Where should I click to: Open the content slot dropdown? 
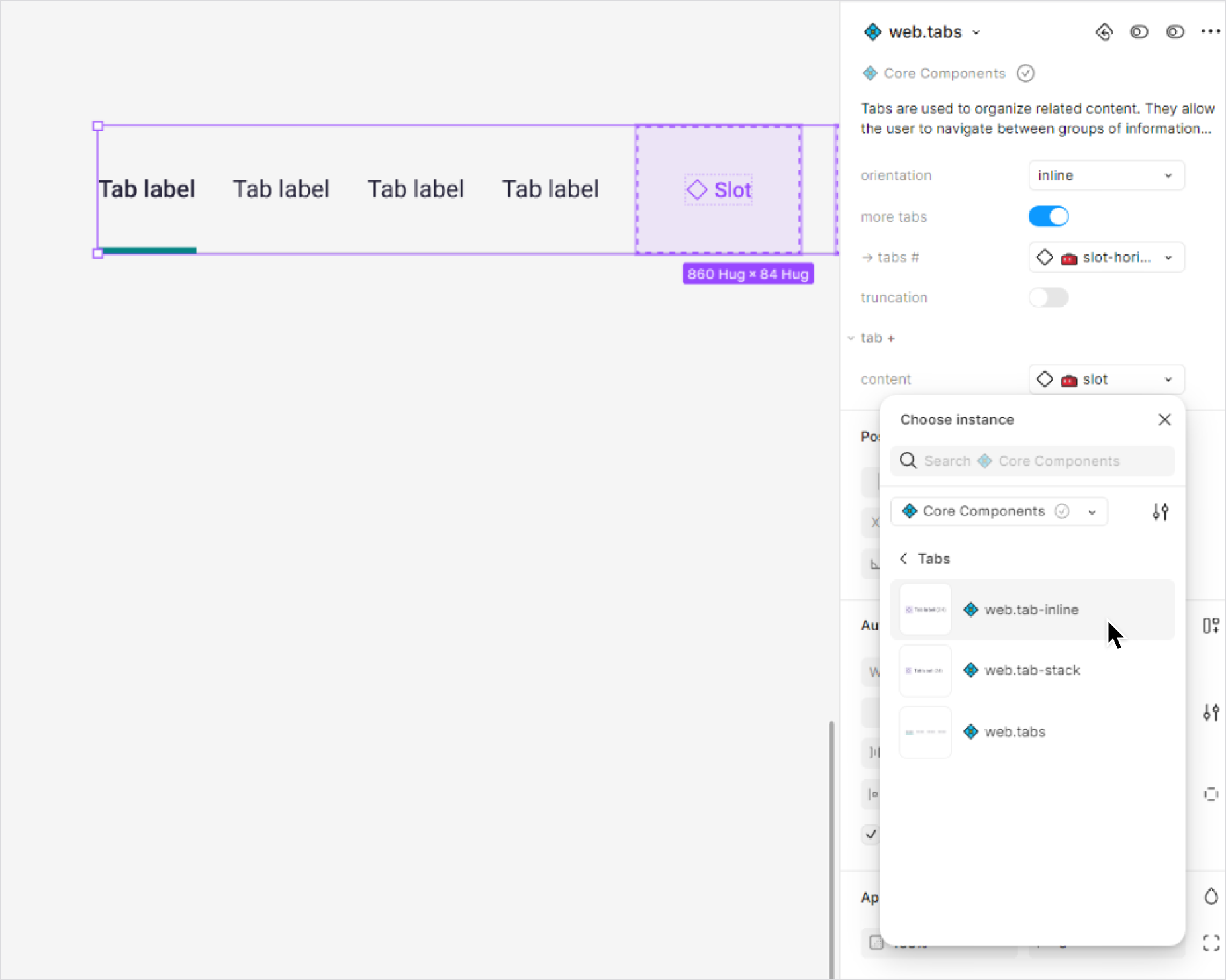(1106, 379)
